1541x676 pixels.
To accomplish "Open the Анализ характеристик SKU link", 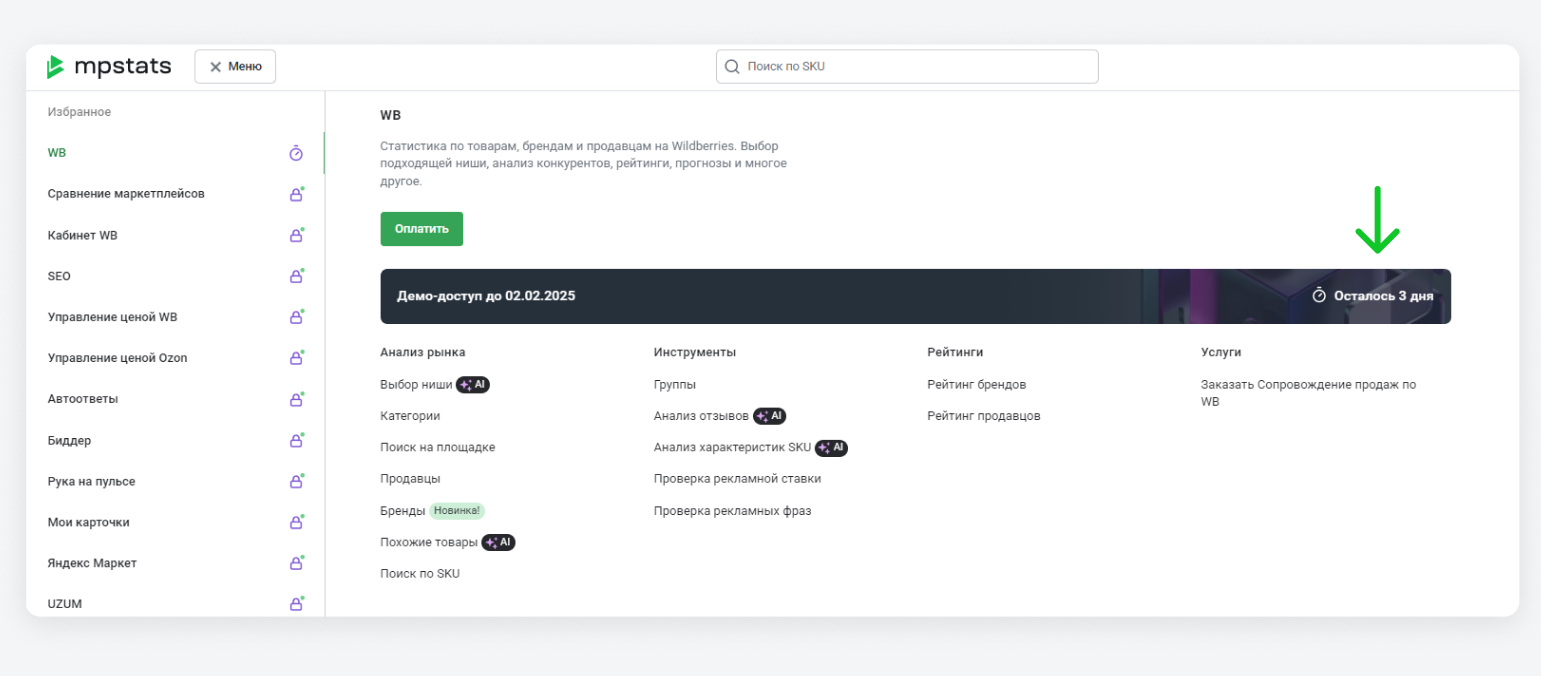I will click(x=733, y=447).
